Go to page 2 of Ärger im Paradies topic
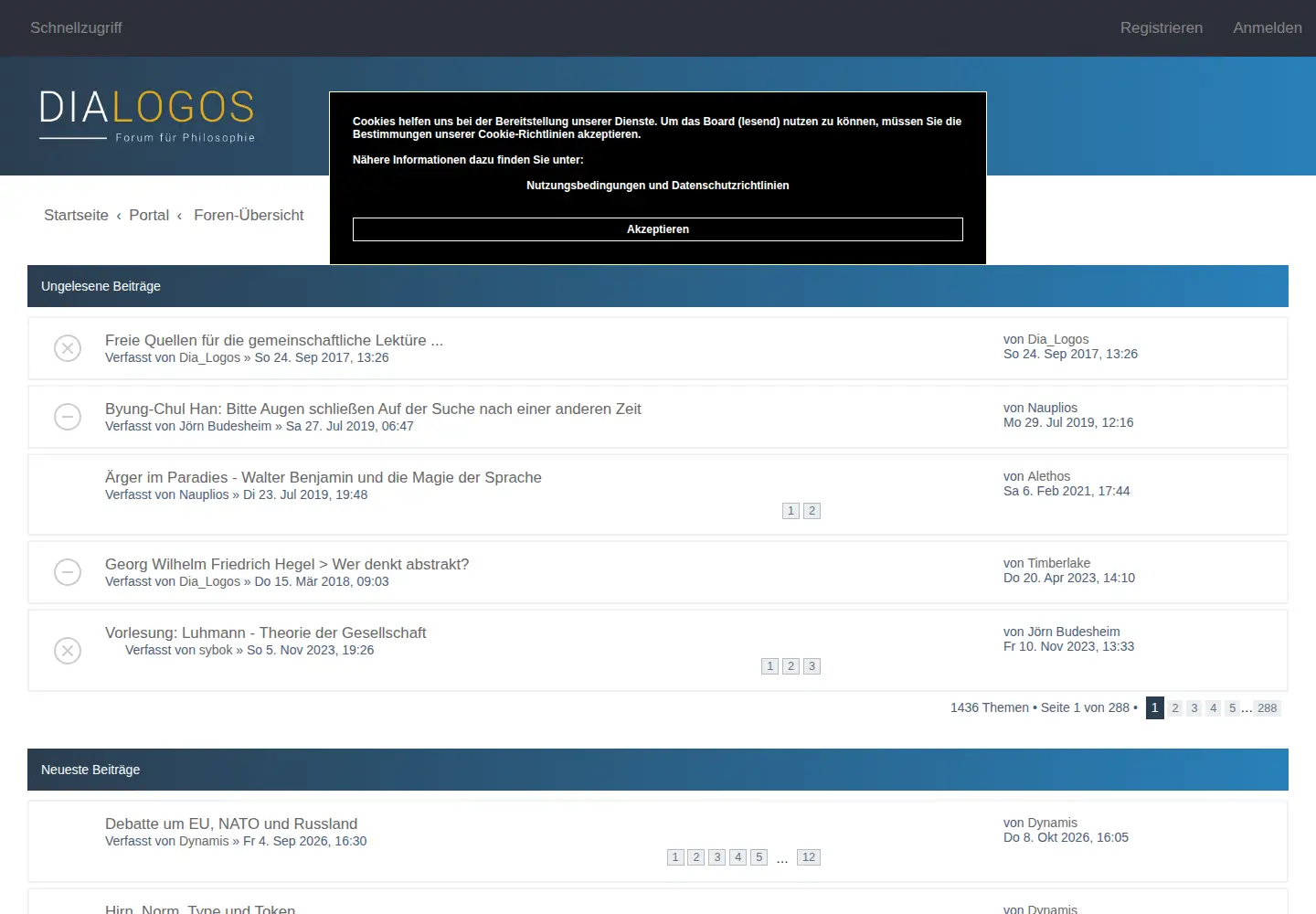Screen dimensions: 1316x914 812,511
